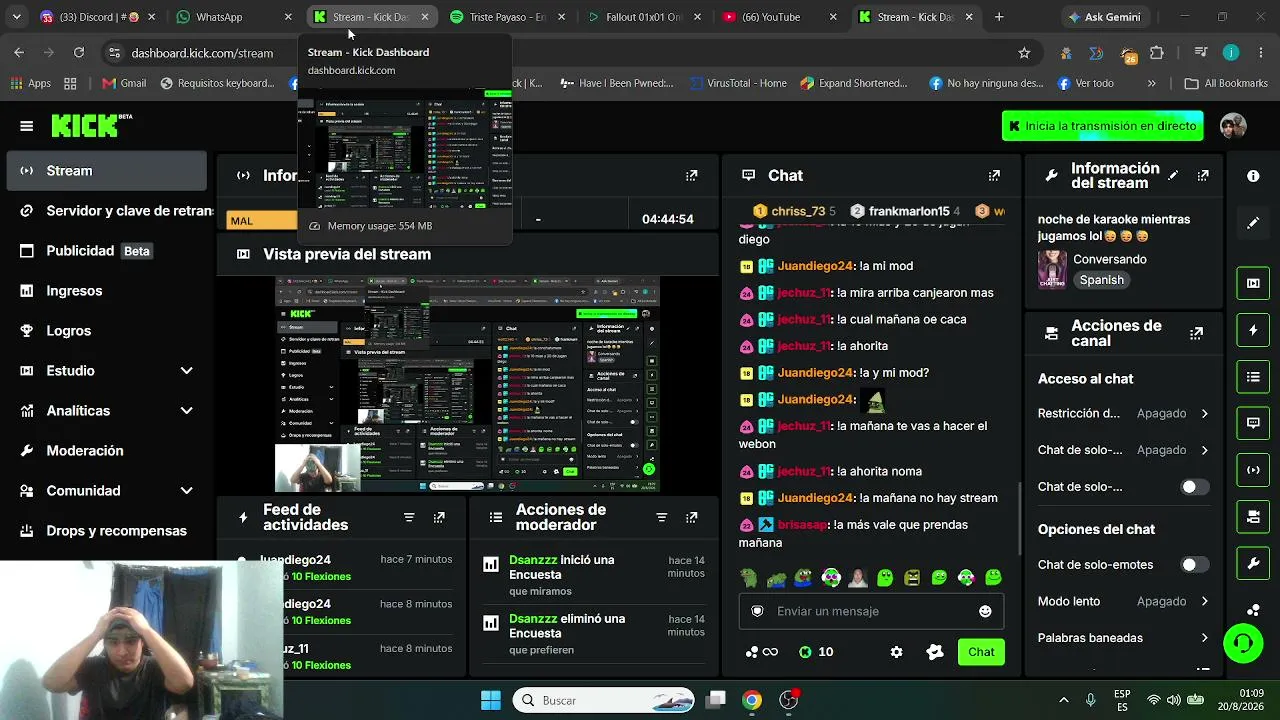Edit stream info with the pencil icon
1280x720 pixels.
coord(1173,176)
